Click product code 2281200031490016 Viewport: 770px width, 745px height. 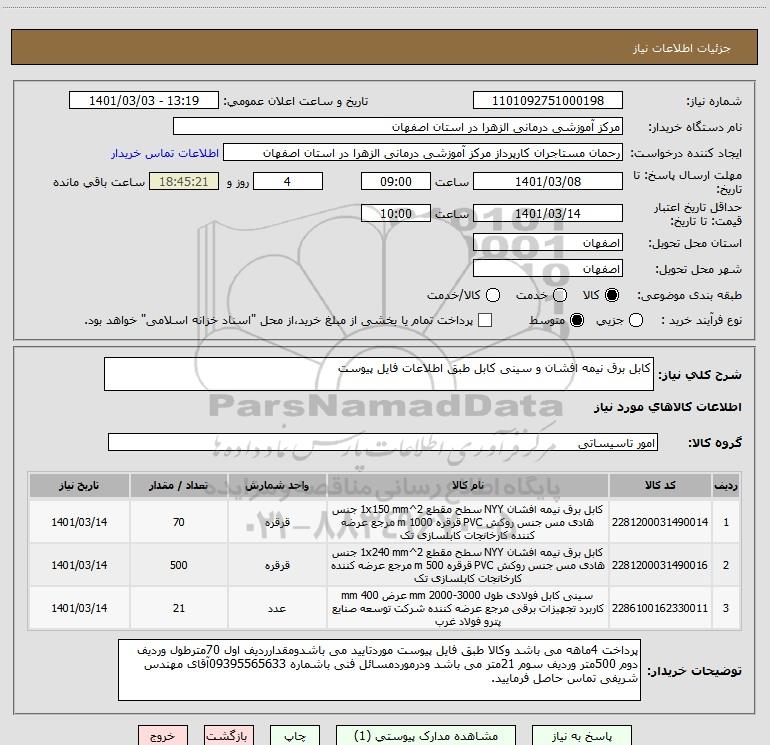point(660,565)
